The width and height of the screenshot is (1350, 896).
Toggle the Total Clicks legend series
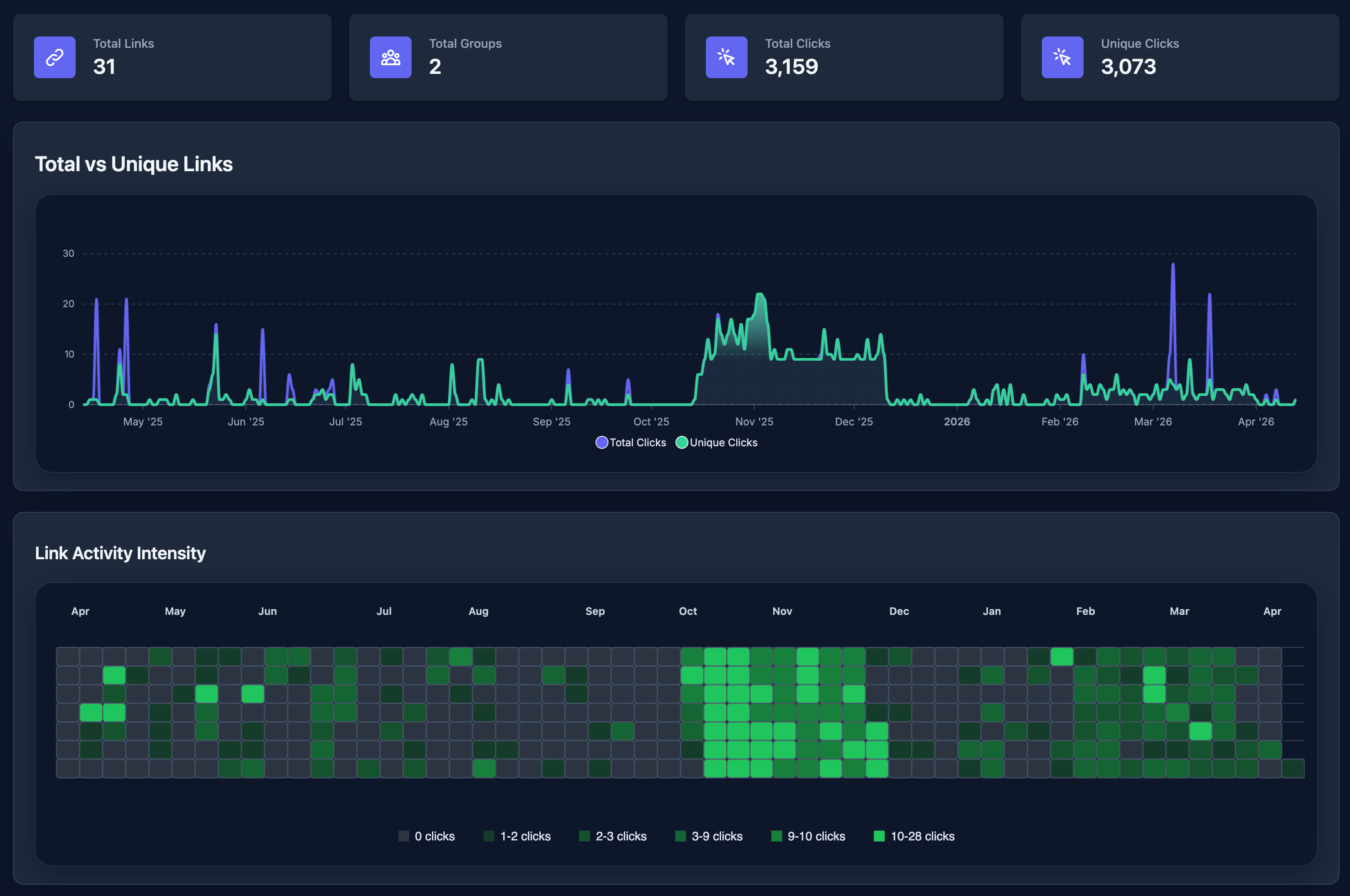[x=631, y=442]
